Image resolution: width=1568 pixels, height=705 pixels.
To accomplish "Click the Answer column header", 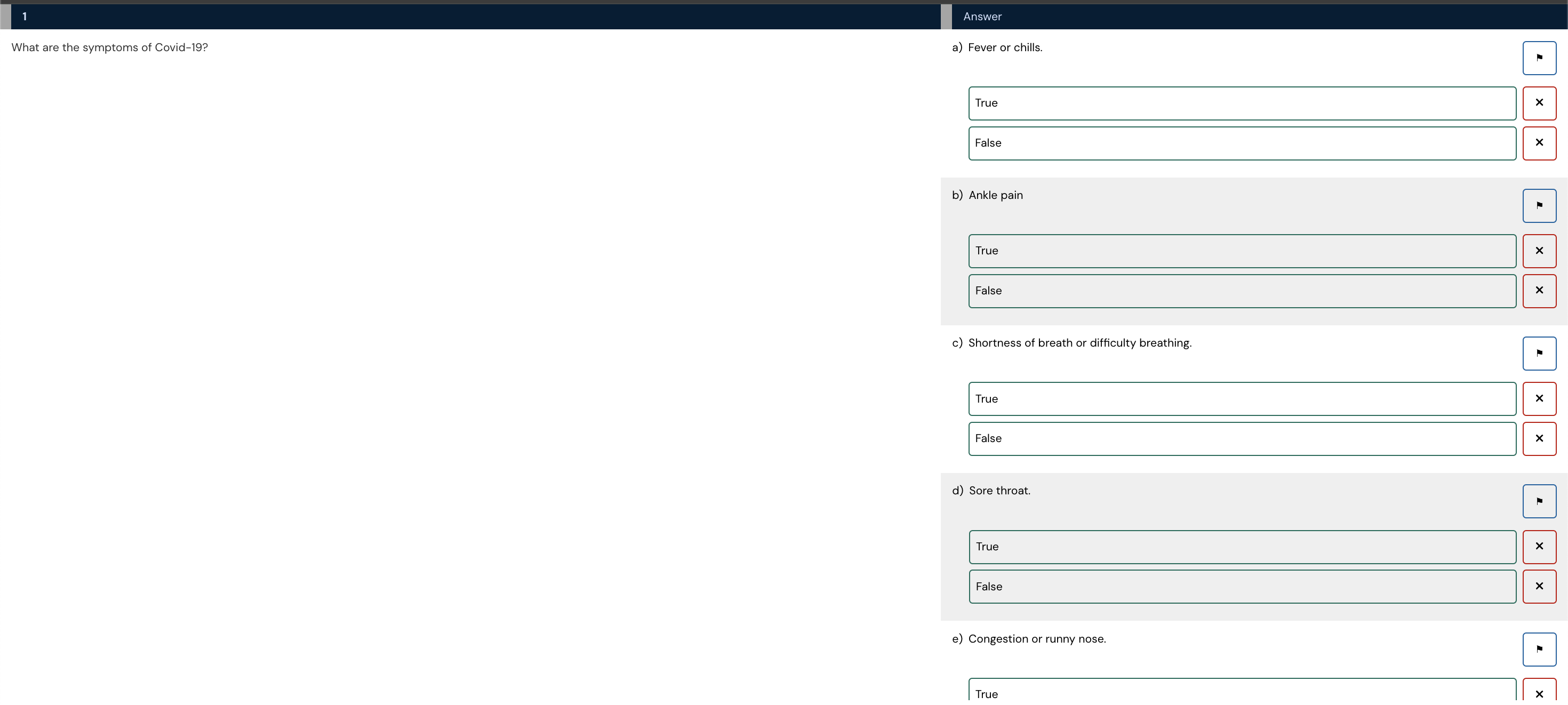I will point(1259,17).
